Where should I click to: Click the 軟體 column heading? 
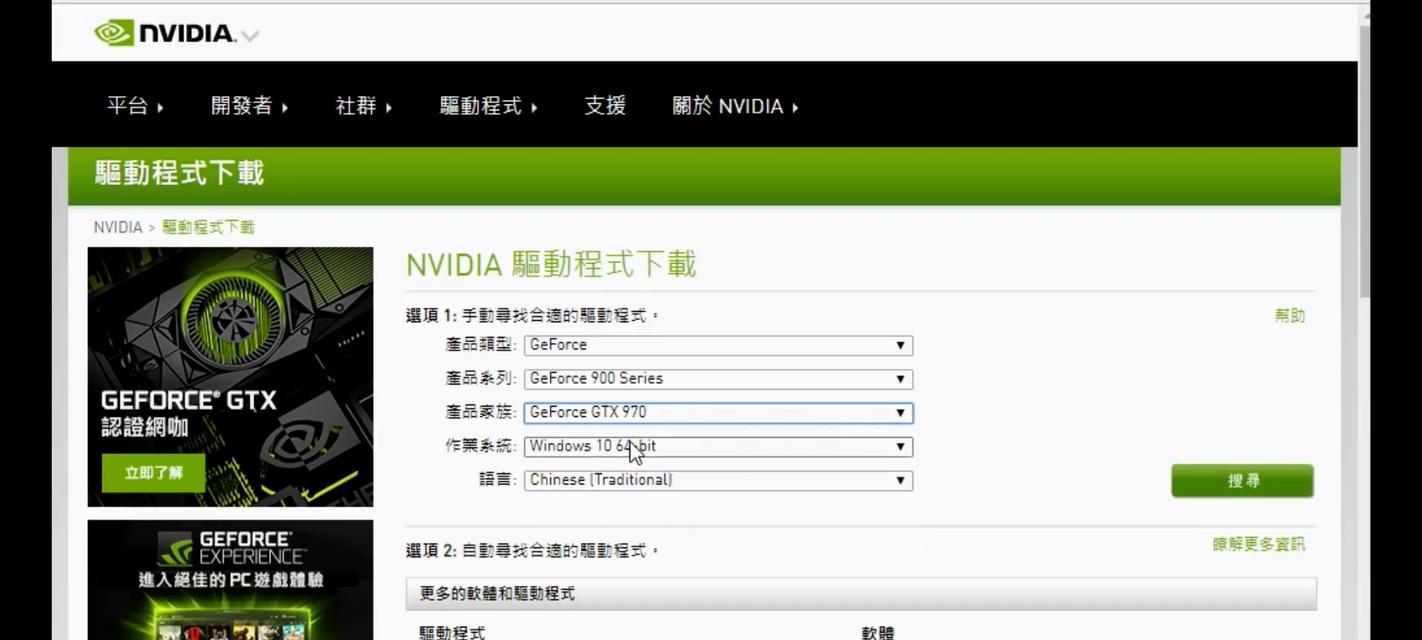click(878, 632)
